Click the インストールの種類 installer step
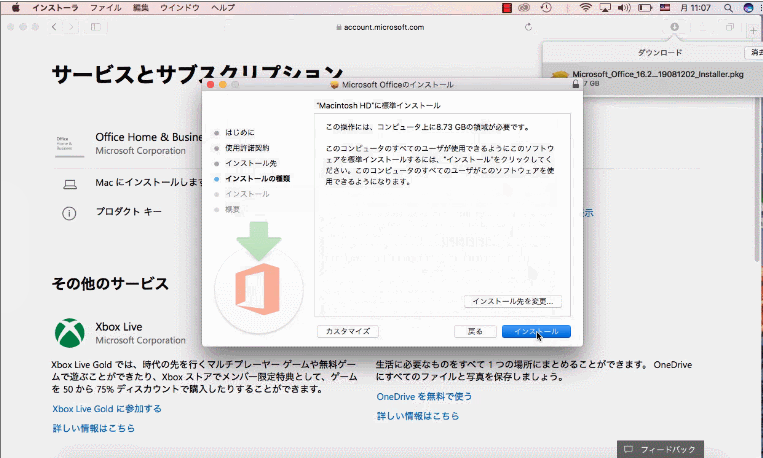 point(257,179)
